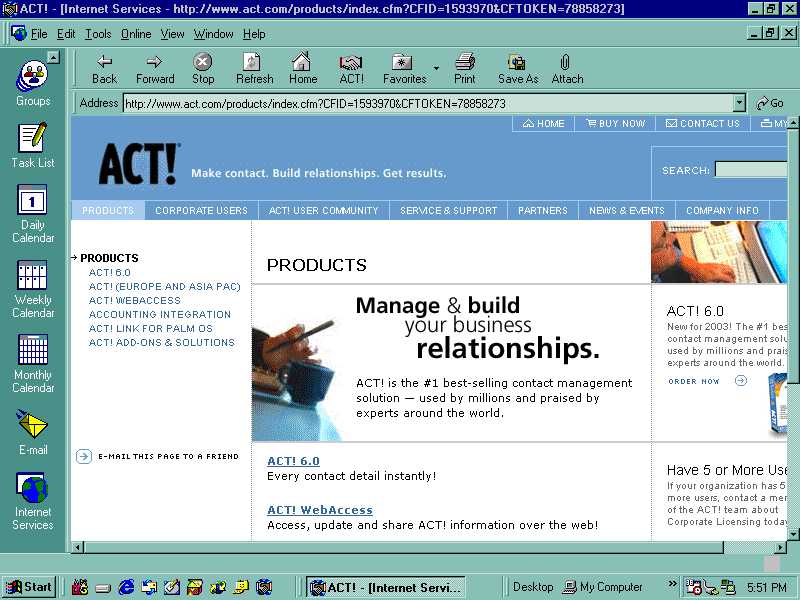Go Forward in browser toolbar

(x=155, y=69)
